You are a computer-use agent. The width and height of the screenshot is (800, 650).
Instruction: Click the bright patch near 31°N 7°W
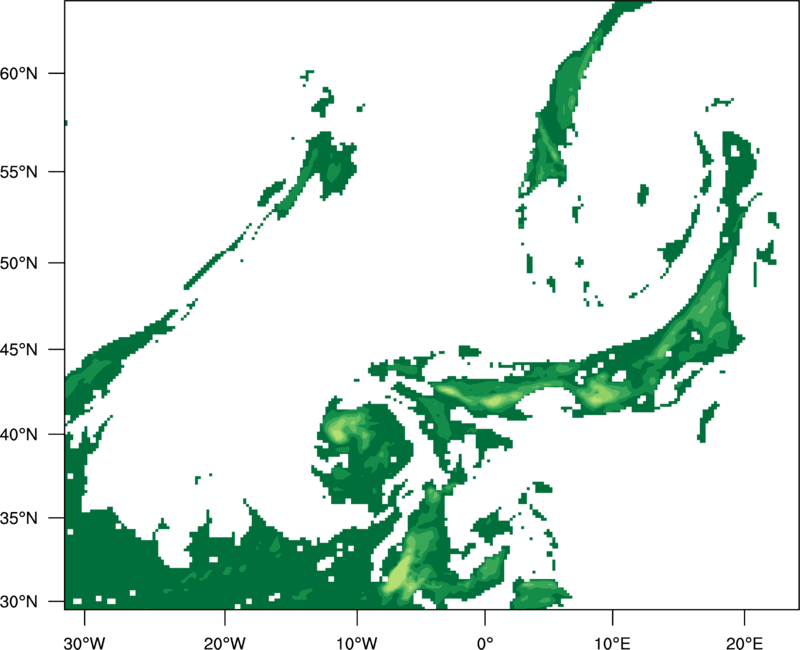pyautogui.click(x=398, y=576)
